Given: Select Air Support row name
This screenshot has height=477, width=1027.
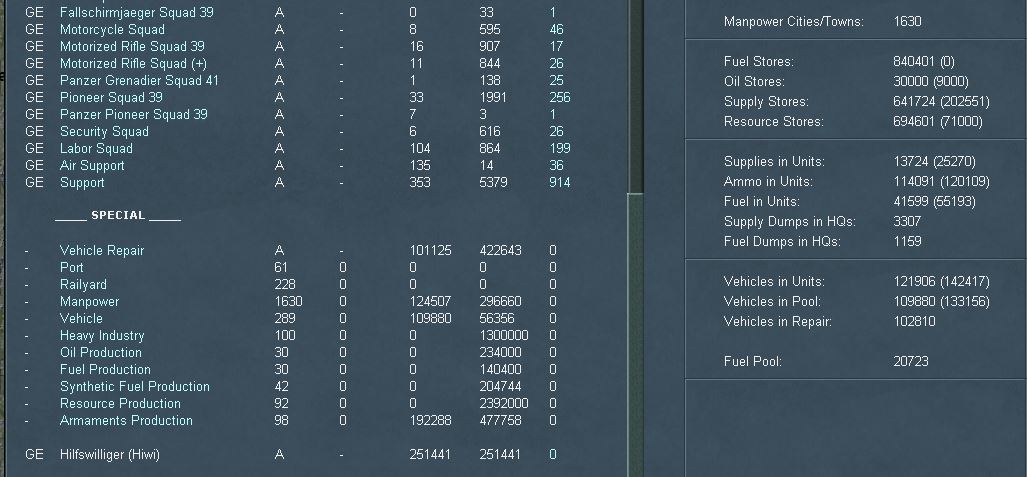Looking at the screenshot, I should point(92,166).
